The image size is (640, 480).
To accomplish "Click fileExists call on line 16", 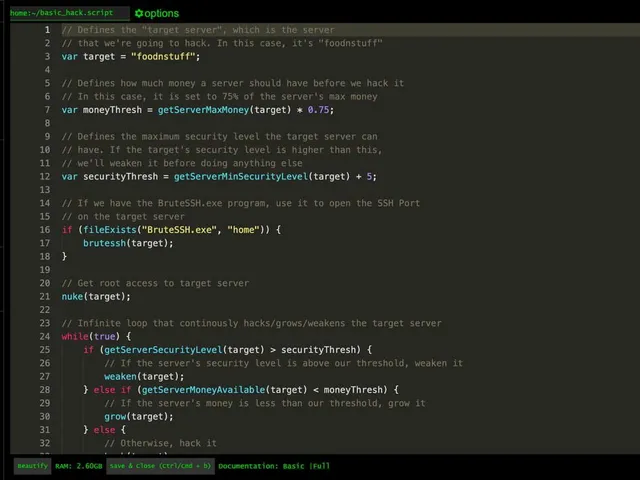I will (109, 230).
